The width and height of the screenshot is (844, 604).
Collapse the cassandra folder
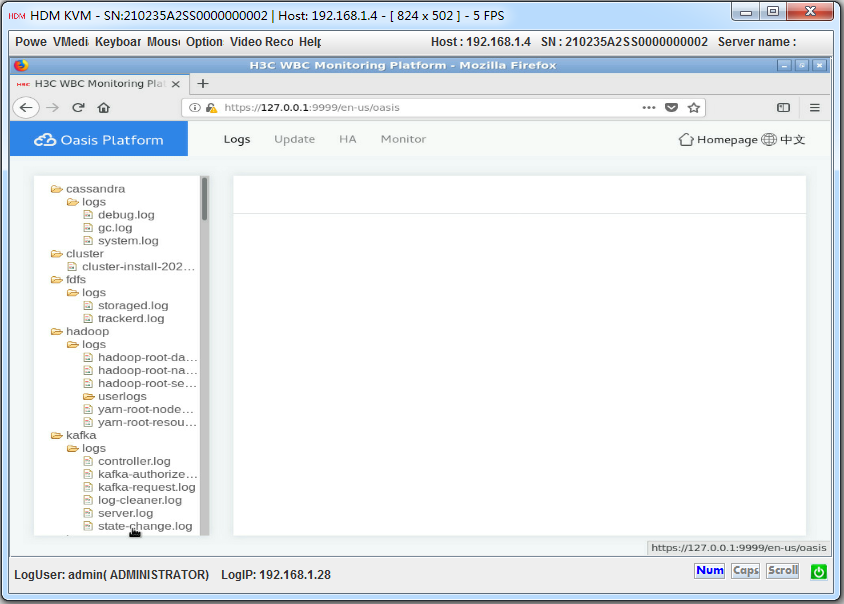[x=57, y=189]
